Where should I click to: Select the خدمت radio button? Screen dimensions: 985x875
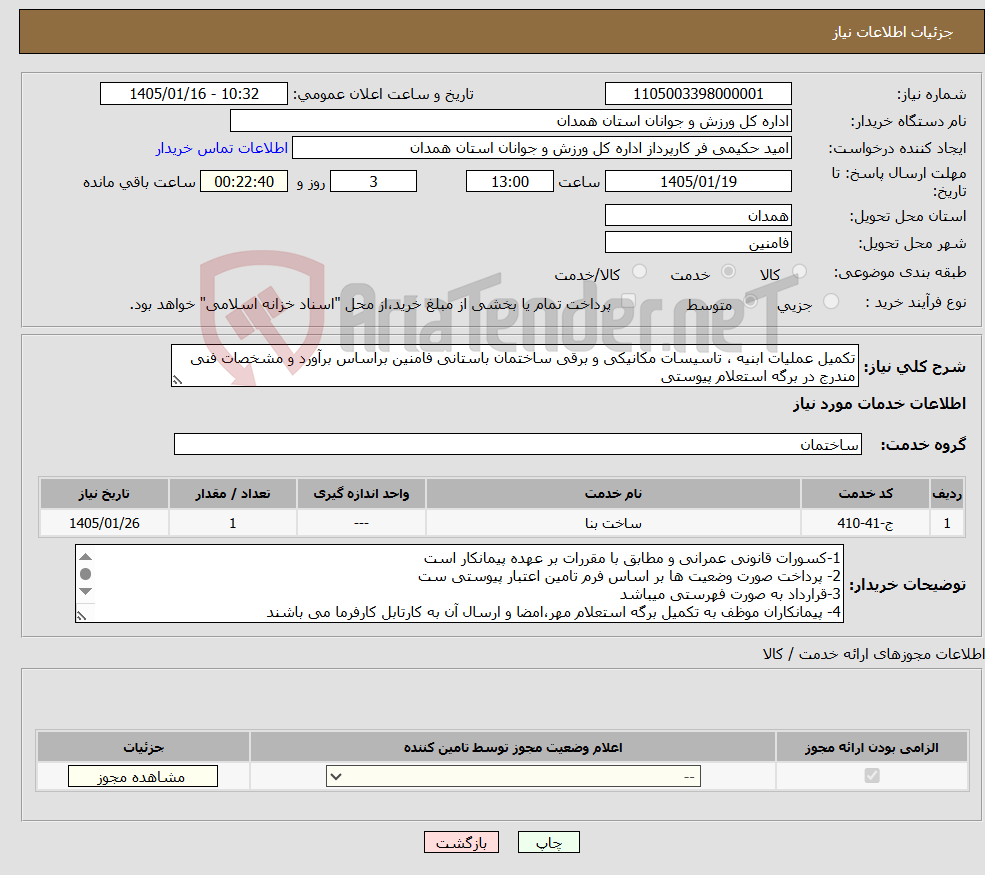tap(728, 271)
